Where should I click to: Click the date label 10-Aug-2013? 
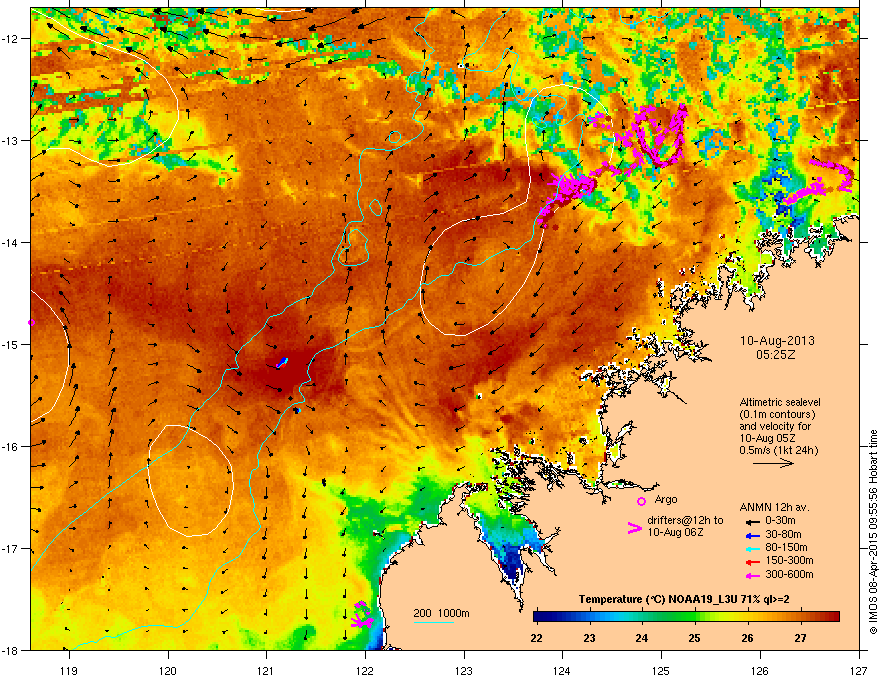777,341
